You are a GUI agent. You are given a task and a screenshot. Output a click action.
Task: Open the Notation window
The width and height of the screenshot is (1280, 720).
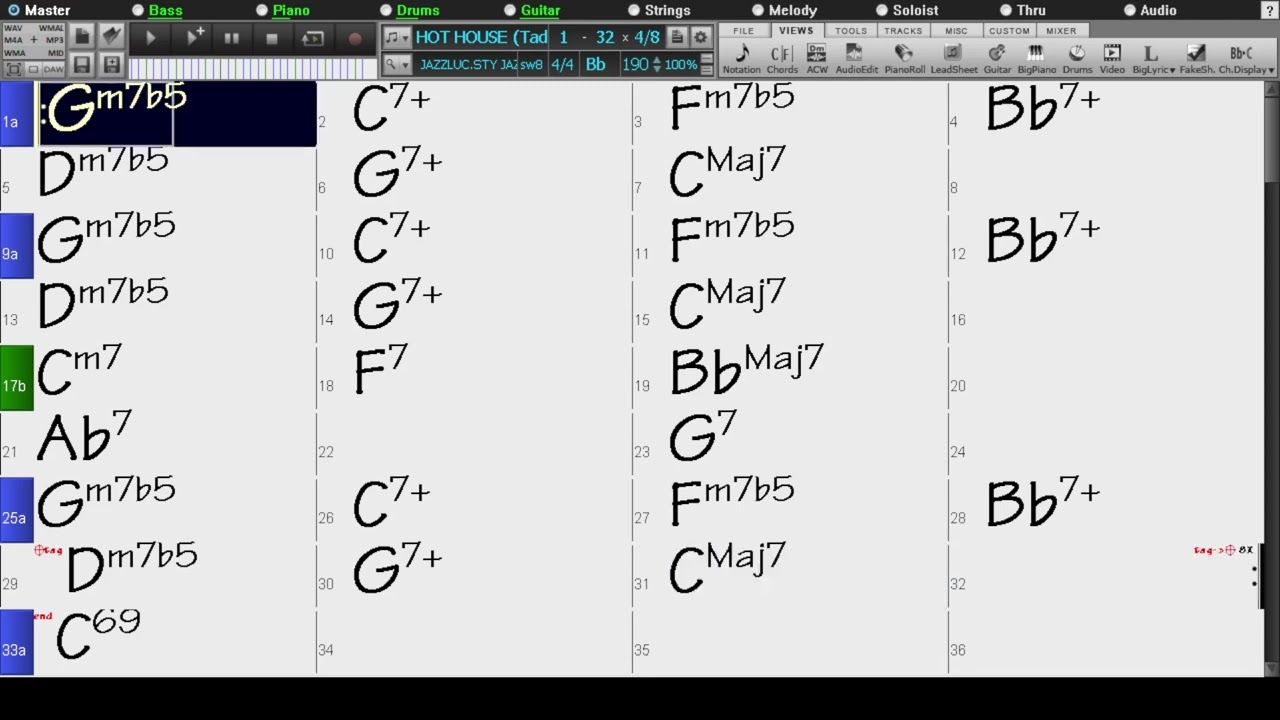[741, 58]
